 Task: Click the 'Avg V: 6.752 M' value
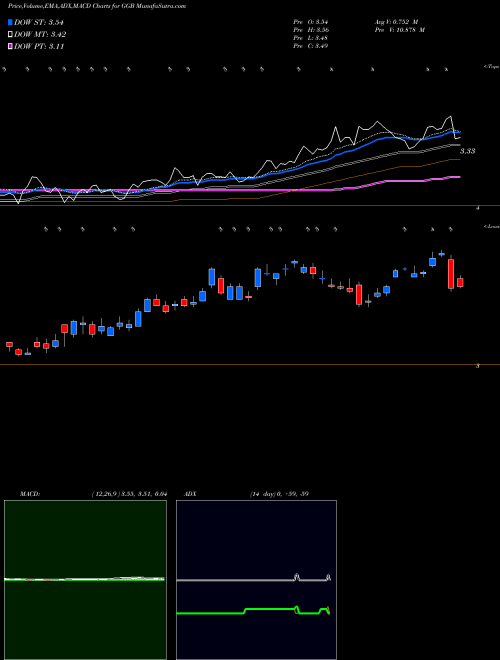pyautogui.click(x=396, y=21)
